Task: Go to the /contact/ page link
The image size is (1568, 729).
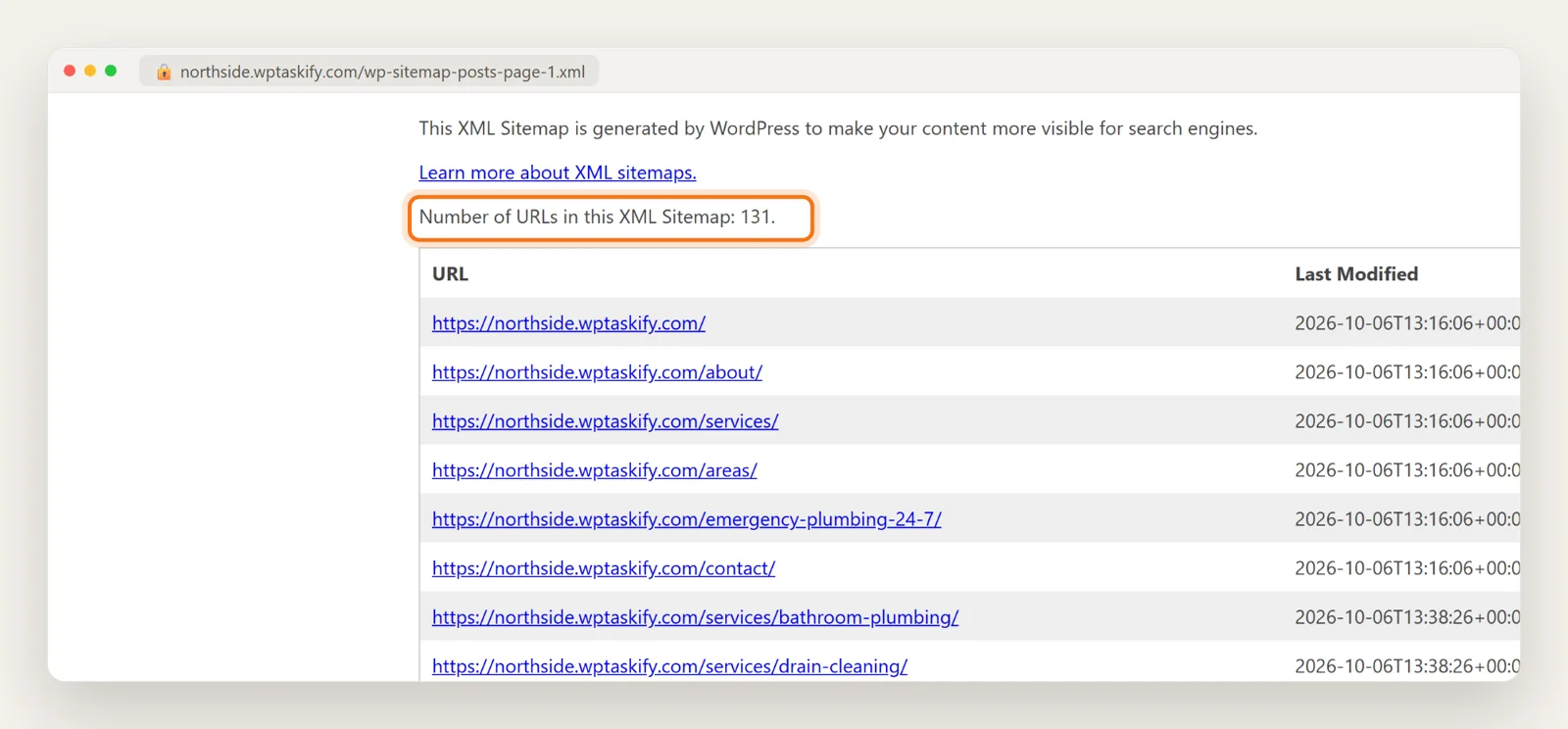Action: (604, 568)
